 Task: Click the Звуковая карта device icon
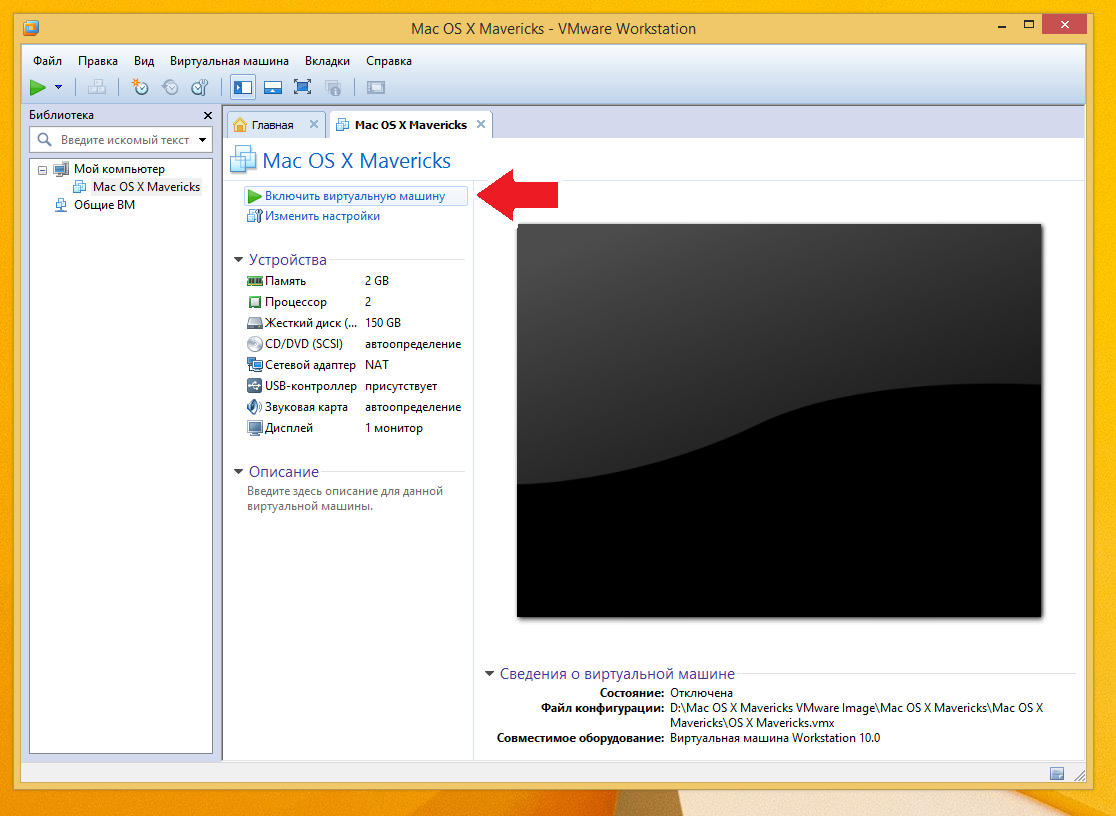(255, 407)
